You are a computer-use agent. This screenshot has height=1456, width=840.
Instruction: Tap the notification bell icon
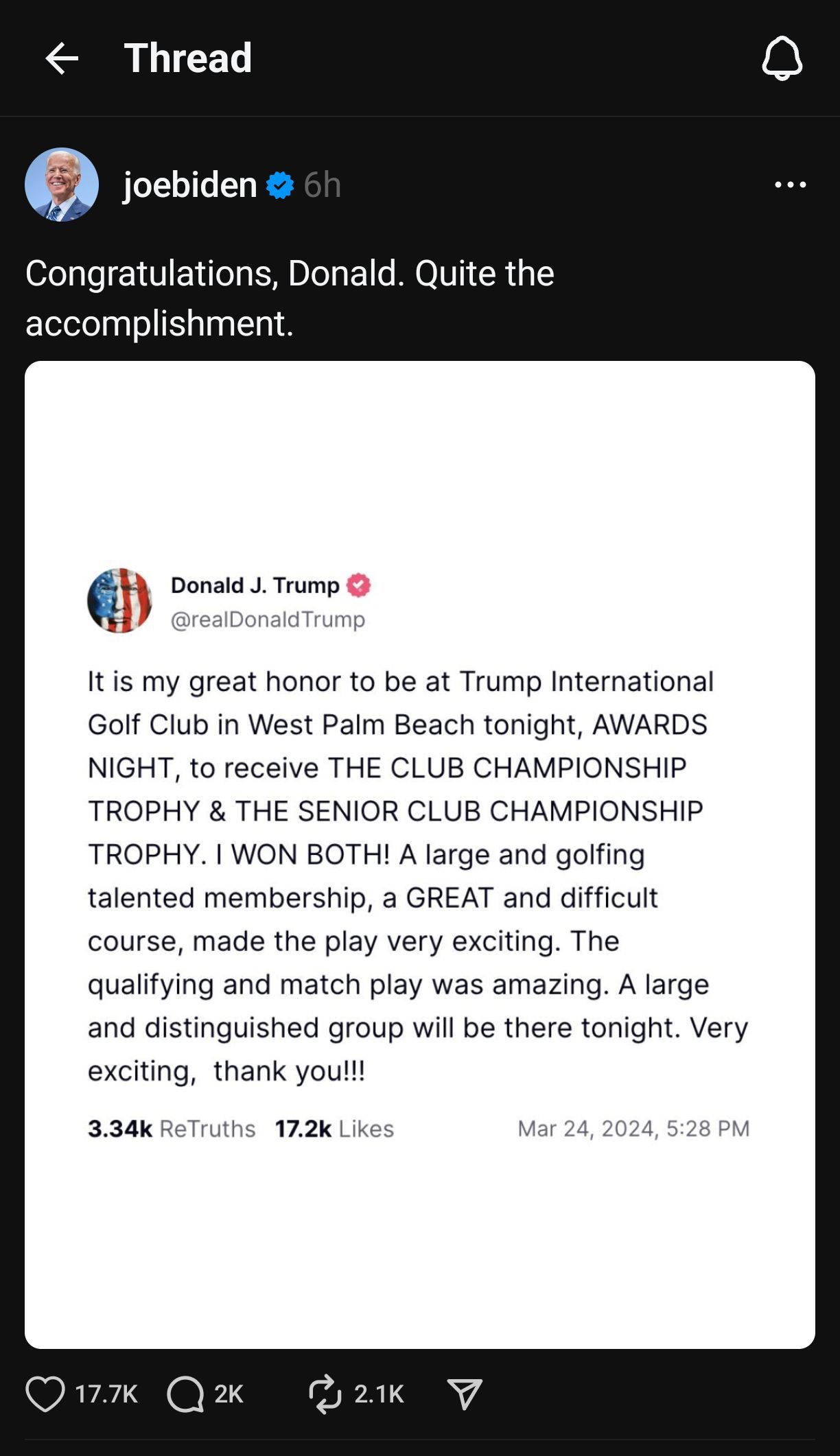[782, 58]
